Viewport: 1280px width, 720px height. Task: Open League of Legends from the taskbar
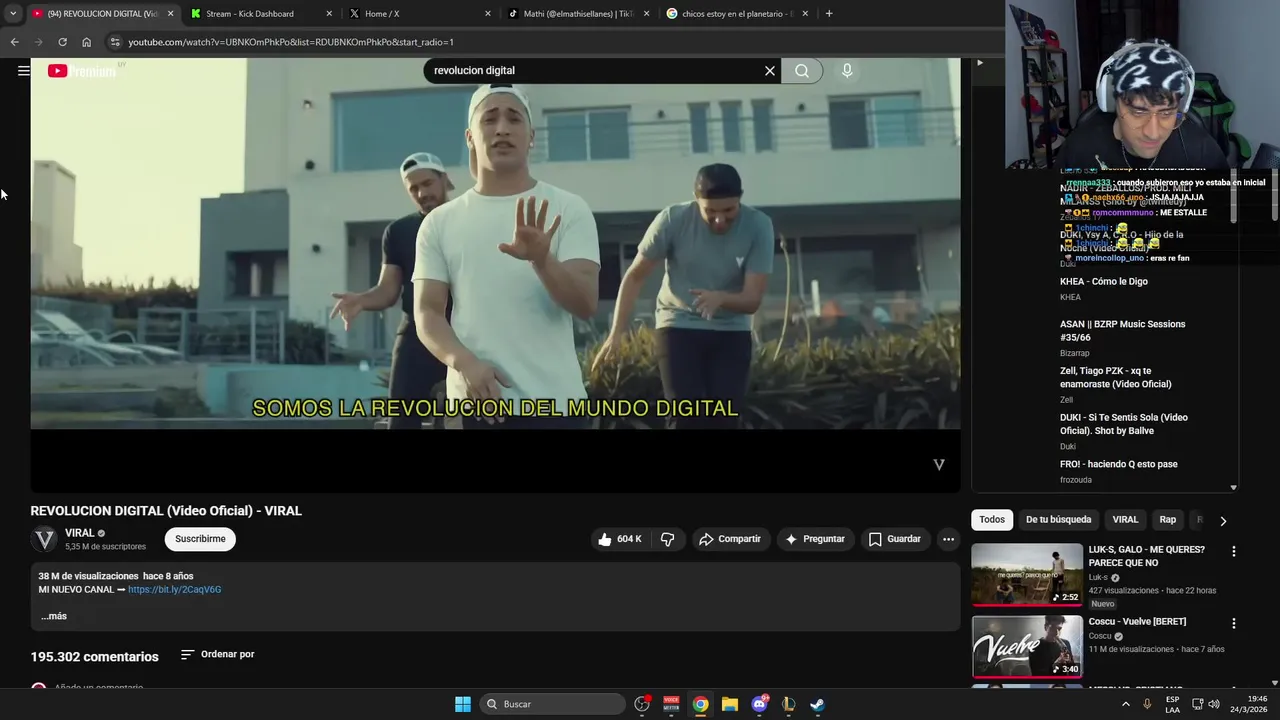click(788, 704)
